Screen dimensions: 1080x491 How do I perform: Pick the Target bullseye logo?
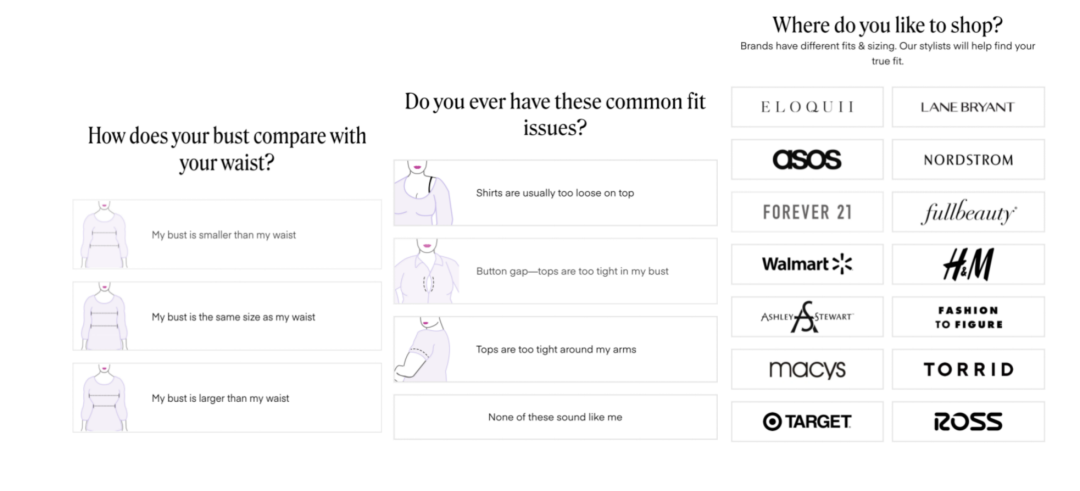(x=772, y=422)
